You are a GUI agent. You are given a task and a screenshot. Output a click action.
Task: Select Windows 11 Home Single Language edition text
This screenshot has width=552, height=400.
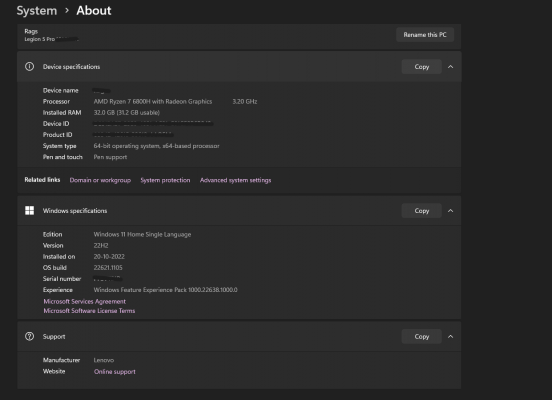[x=142, y=234]
